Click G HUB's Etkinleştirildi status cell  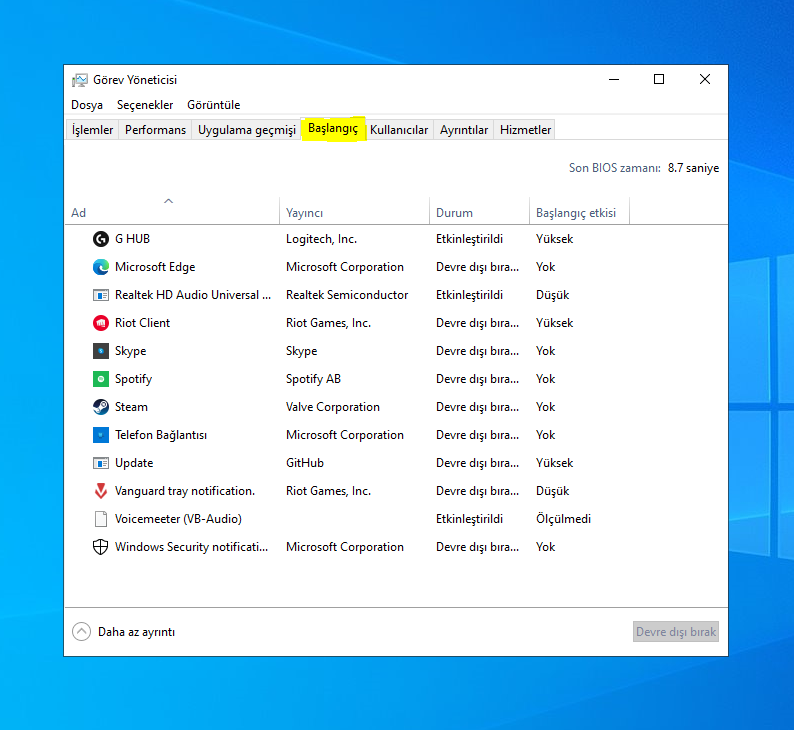point(469,238)
